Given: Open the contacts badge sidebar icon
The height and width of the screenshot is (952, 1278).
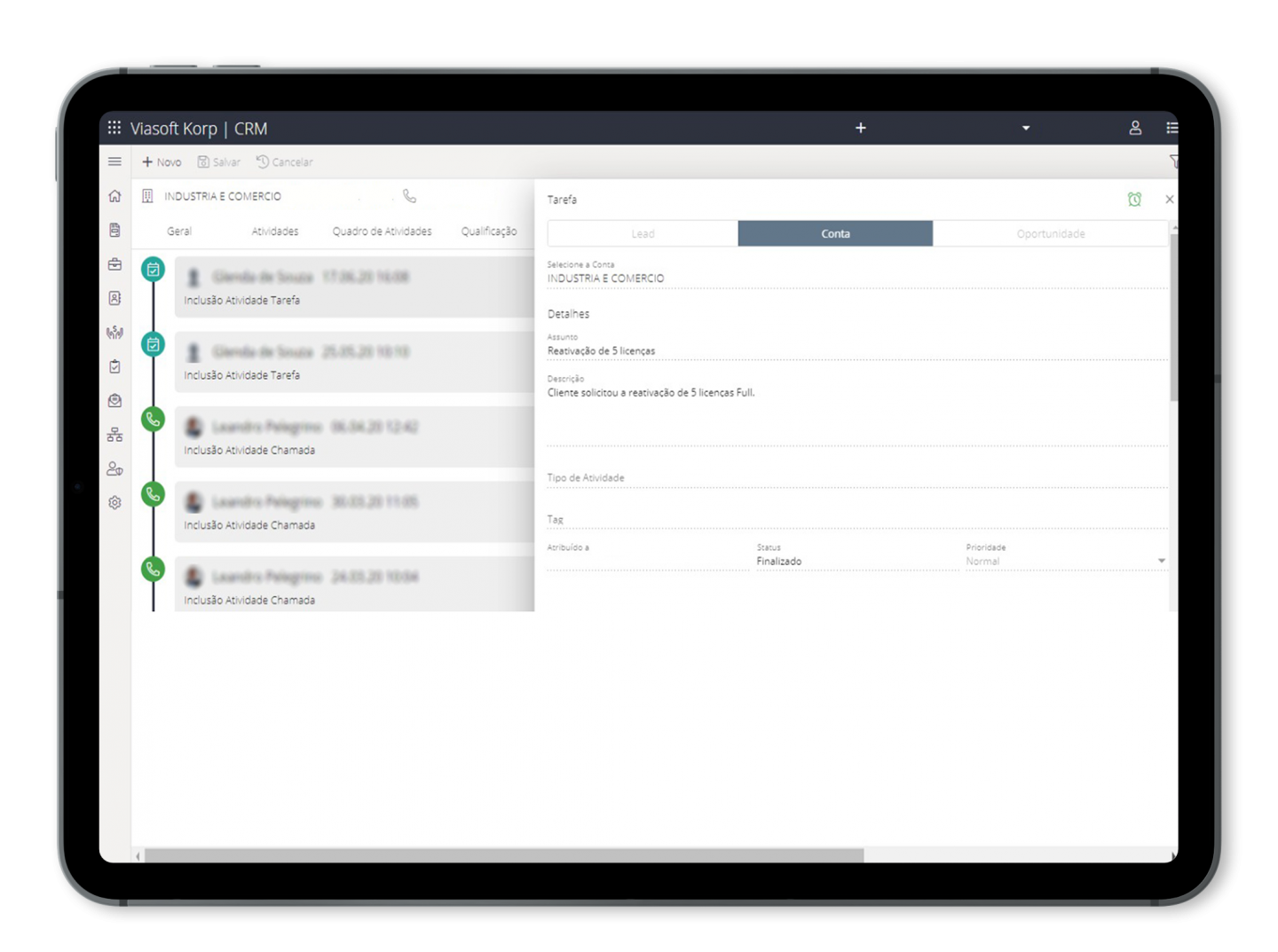Looking at the screenshot, I should [114, 298].
